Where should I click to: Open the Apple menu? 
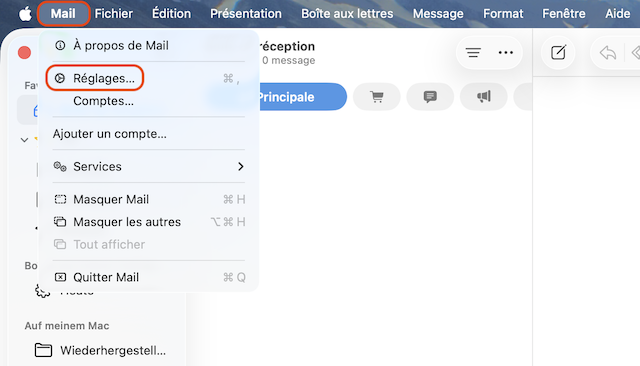[x=25, y=13]
